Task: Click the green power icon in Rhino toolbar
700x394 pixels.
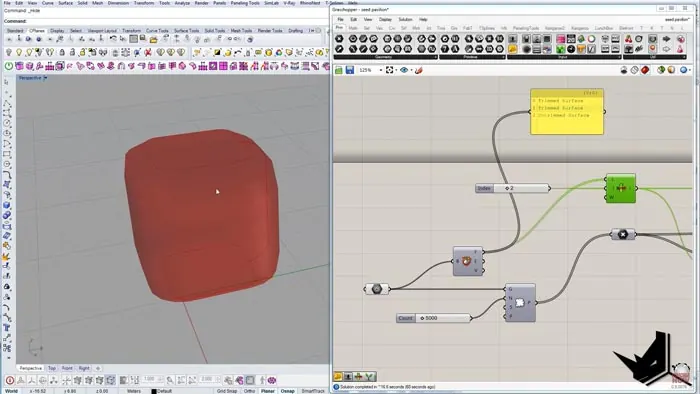Action: tap(8, 66)
